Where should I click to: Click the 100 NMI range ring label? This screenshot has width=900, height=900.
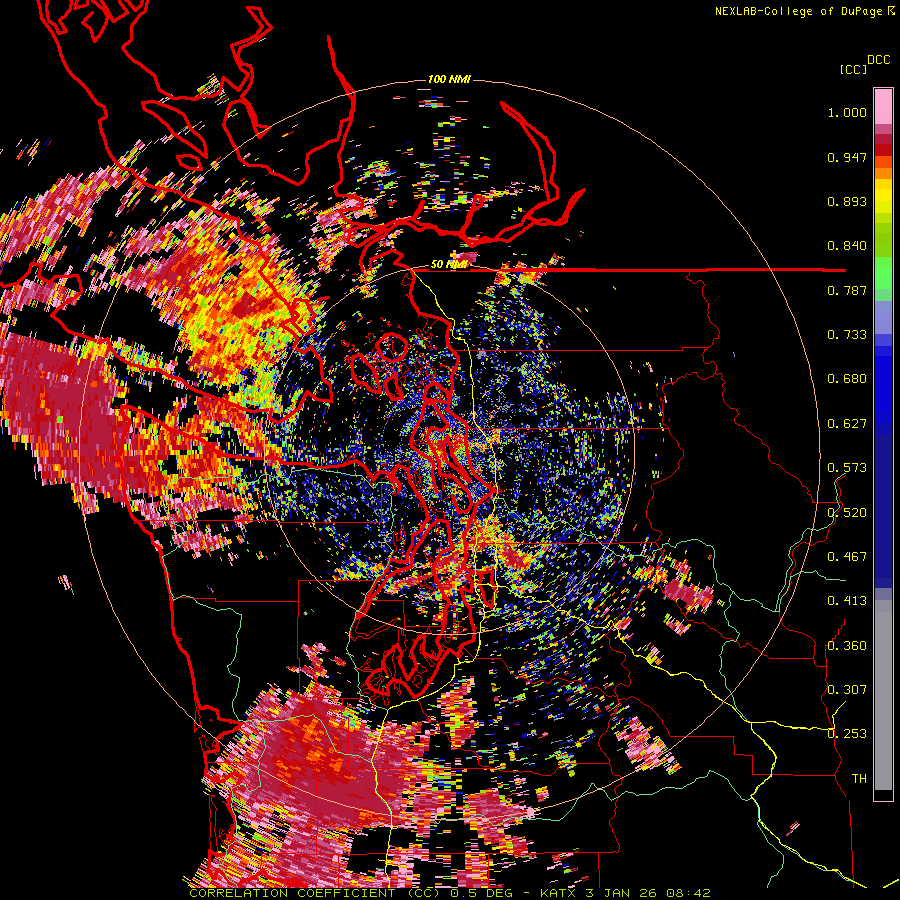[x=449, y=79]
